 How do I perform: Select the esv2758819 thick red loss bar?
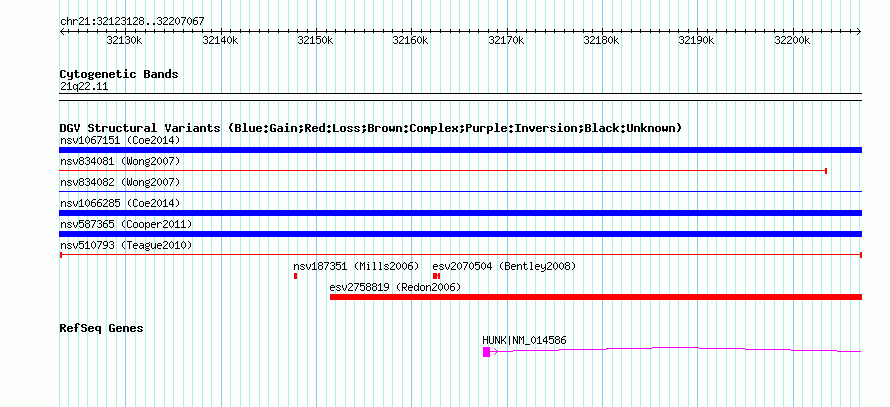[595, 297]
